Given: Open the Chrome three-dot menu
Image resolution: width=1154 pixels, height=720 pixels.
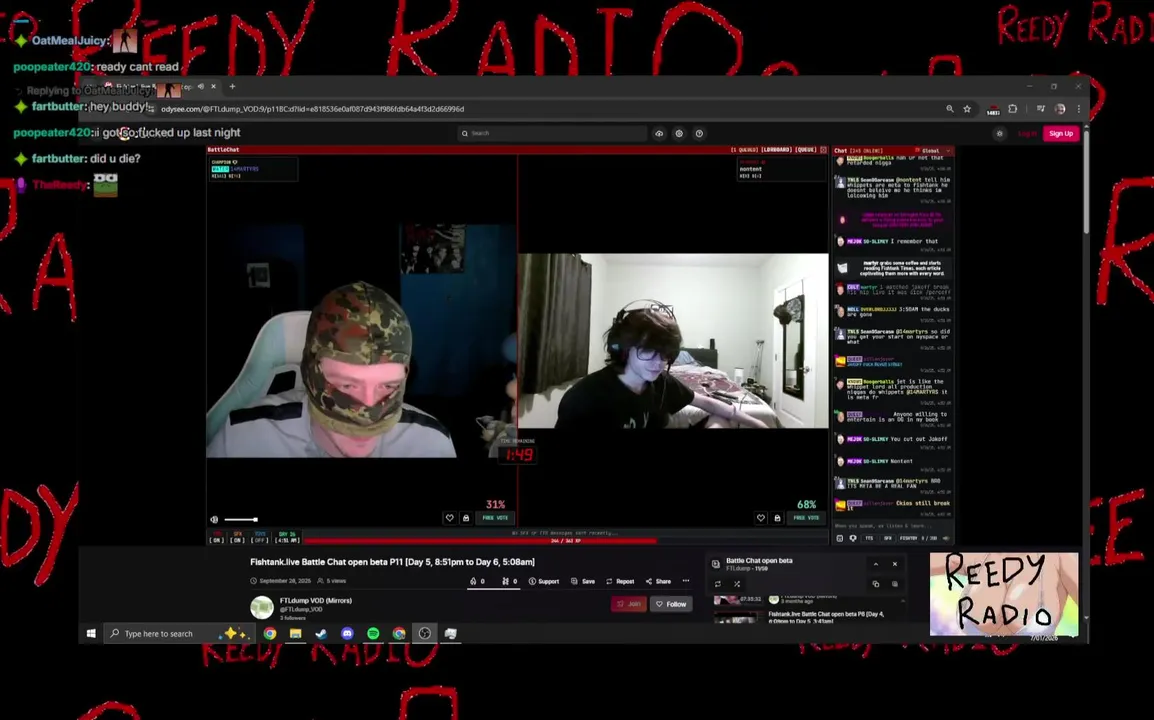Looking at the screenshot, I should click(x=1079, y=109).
